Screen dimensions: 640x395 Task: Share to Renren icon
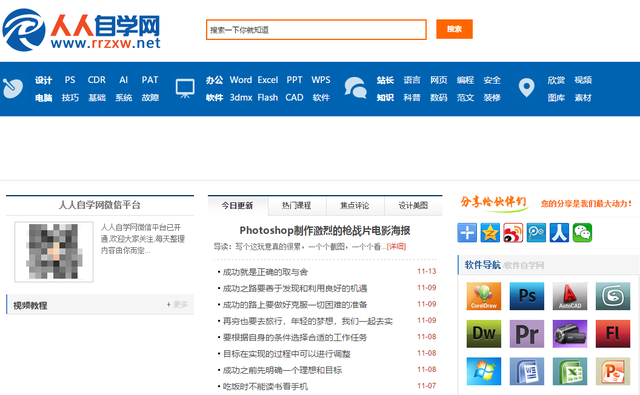(x=559, y=233)
